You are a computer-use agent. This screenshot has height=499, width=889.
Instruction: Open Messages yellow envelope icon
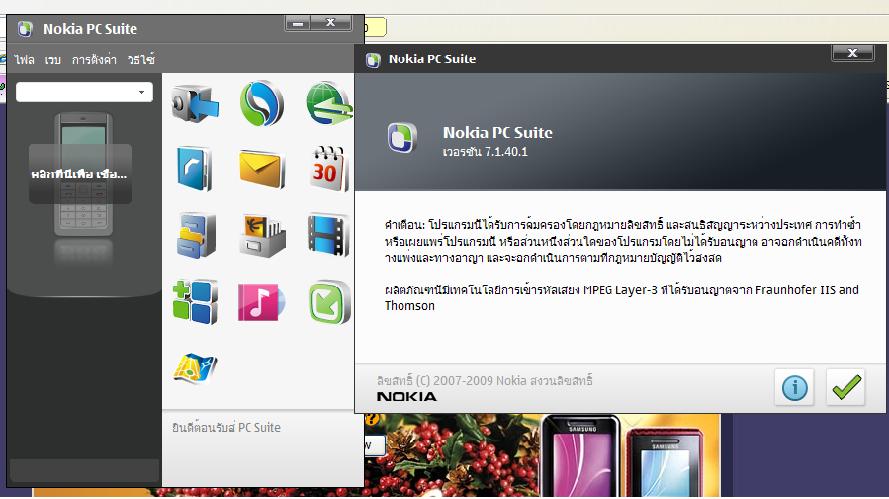[261, 169]
